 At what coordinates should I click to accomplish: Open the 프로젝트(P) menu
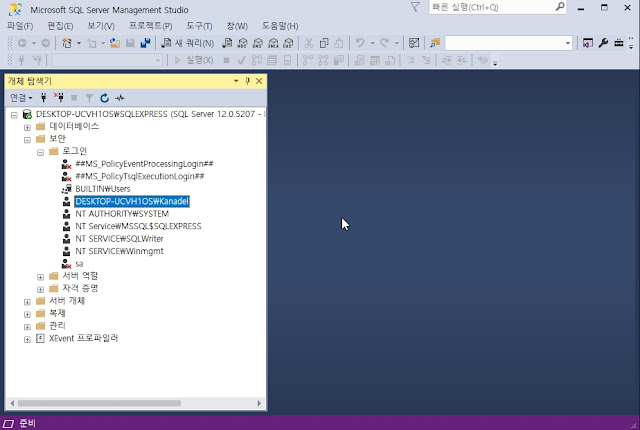pos(151,26)
